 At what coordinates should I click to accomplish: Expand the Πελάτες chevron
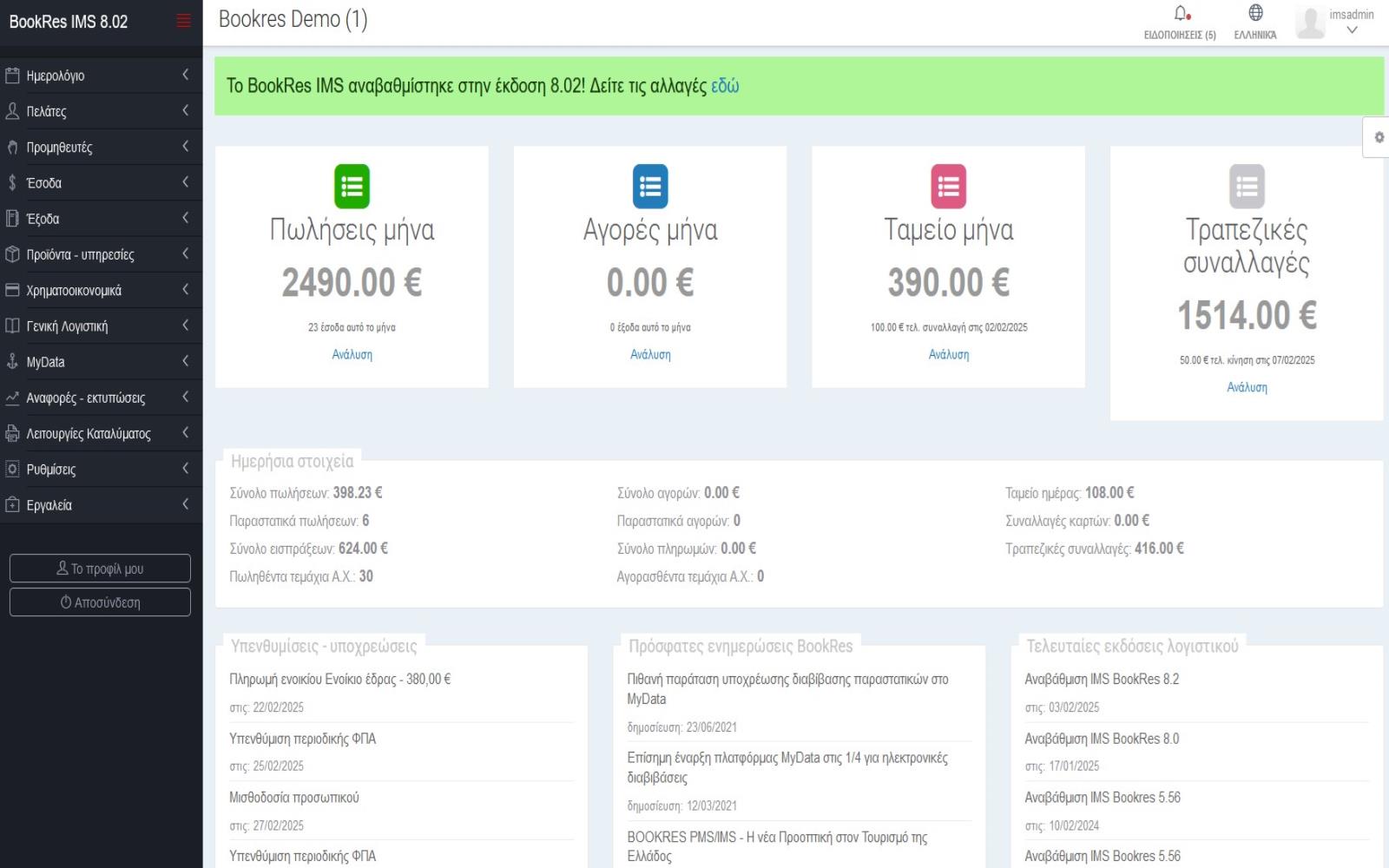[x=185, y=110]
